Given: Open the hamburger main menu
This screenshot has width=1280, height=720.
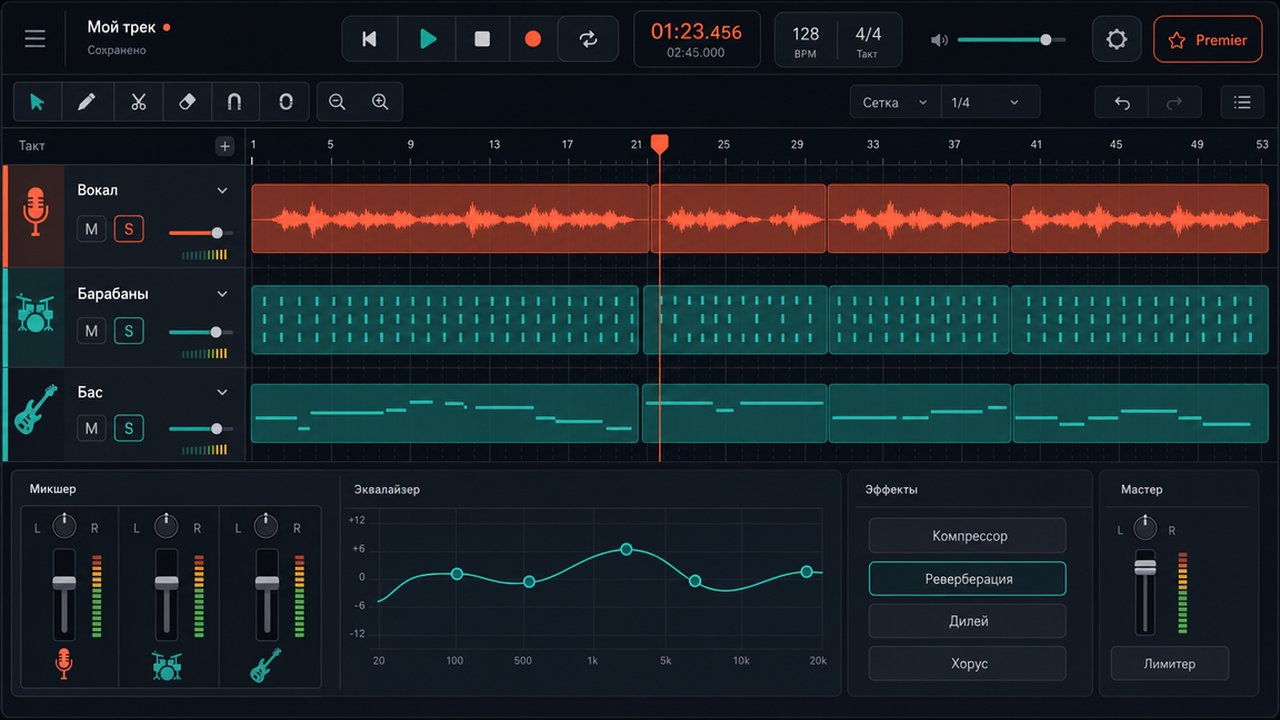Looking at the screenshot, I should (35, 39).
